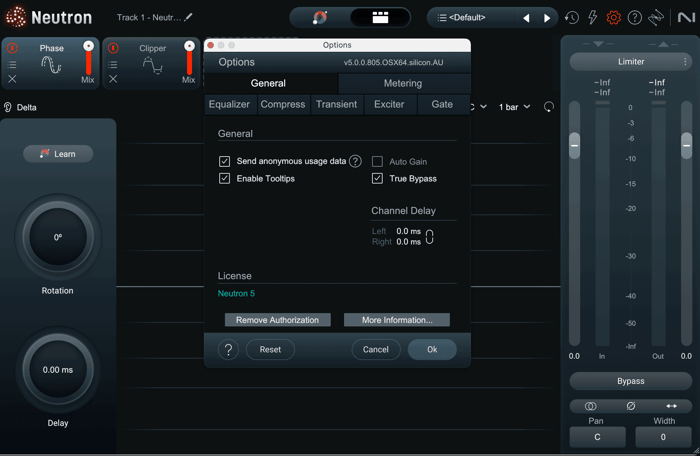Image resolution: width=700 pixels, height=456 pixels.
Task: Click the loop reset icon beside 1 bar
Action: (x=549, y=107)
